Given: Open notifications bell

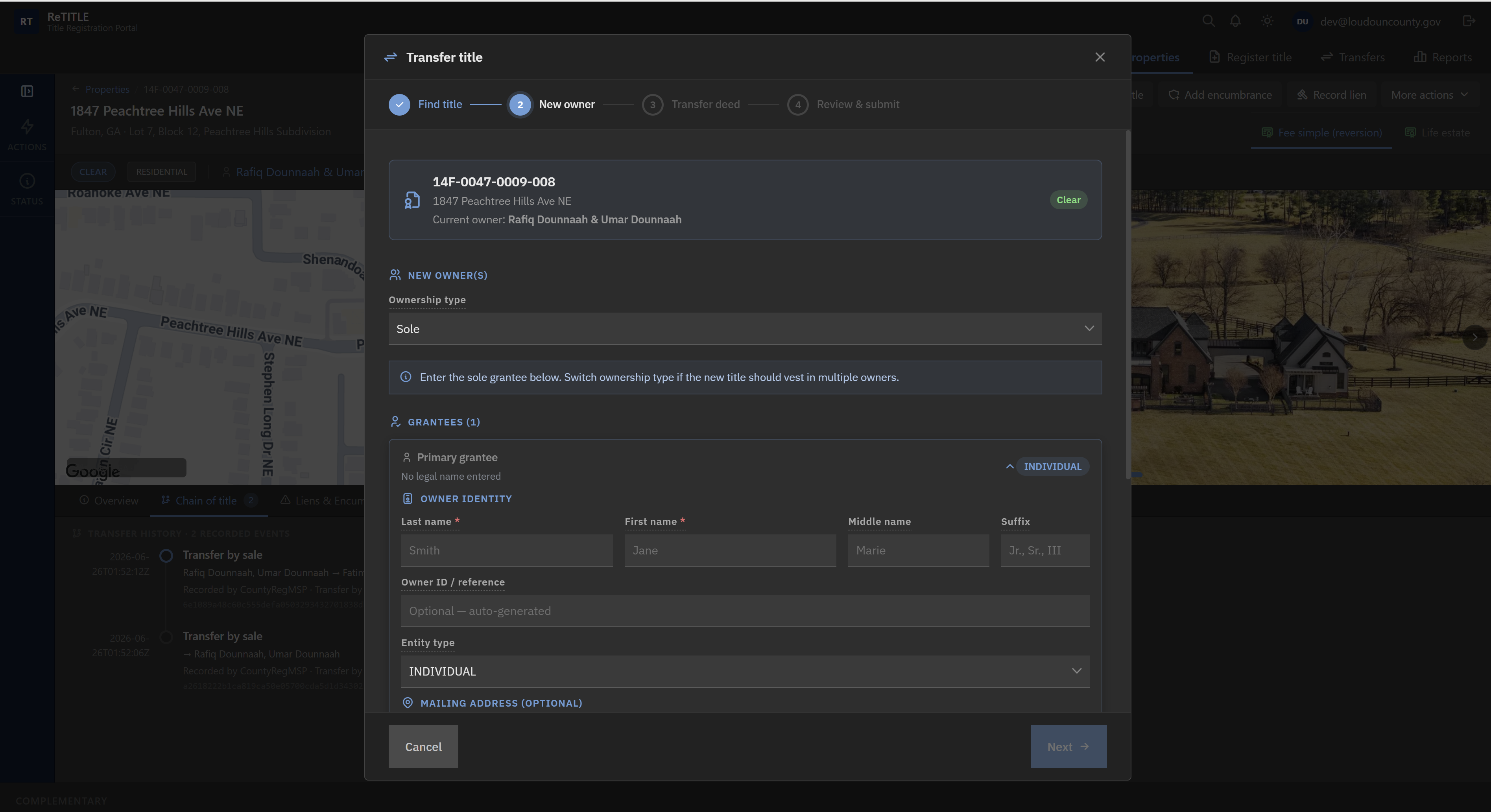Looking at the screenshot, I should [1235, 21].
